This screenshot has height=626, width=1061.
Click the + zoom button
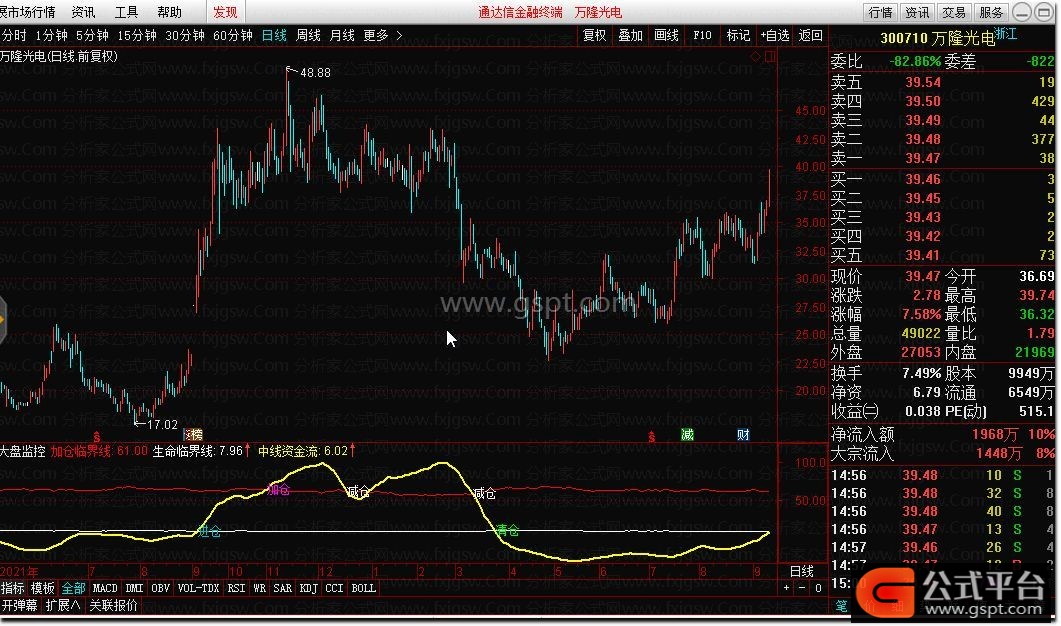(786, 588)
